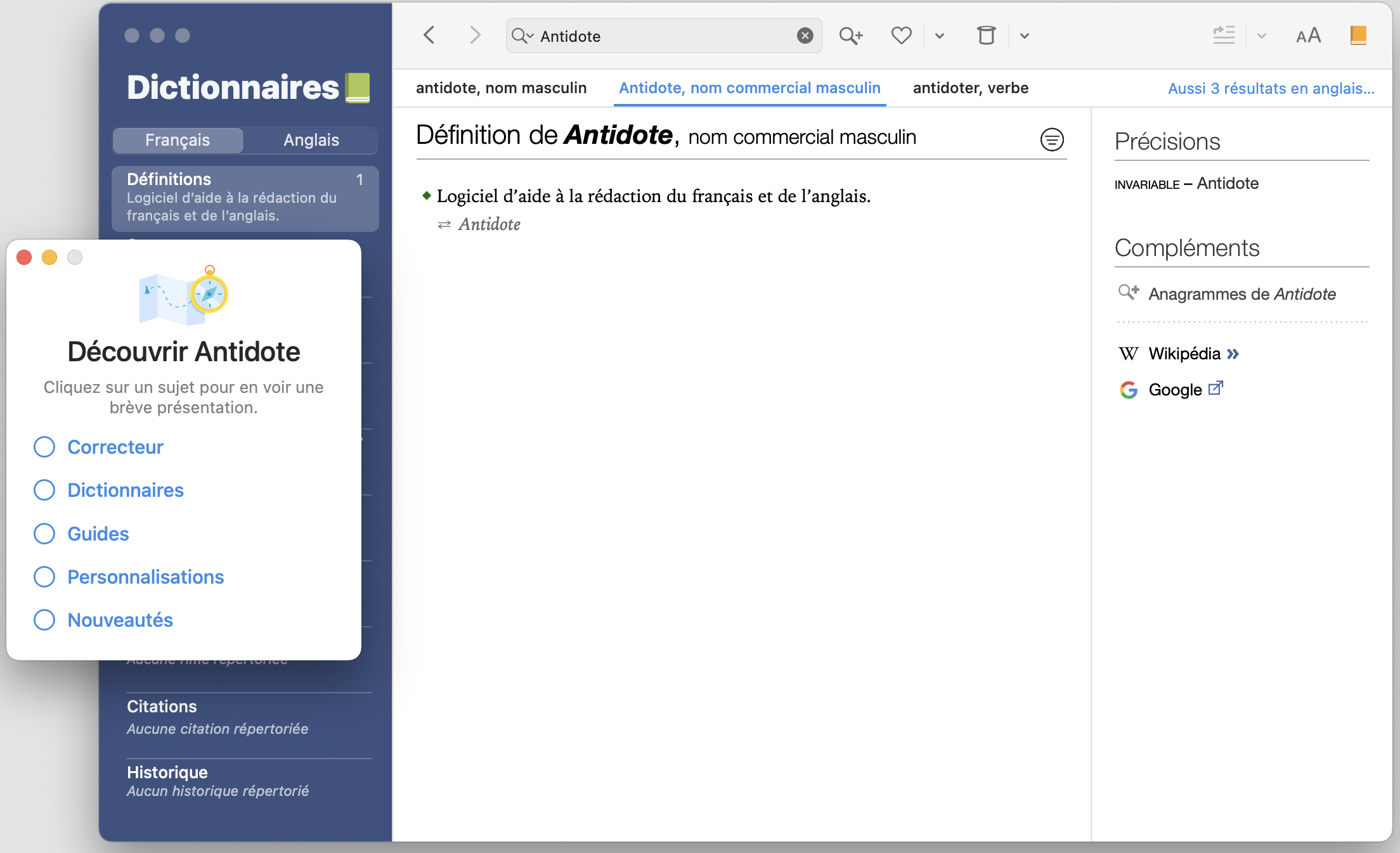Select the Personnalisations radio circle
The height and width of the screenshot is (853, 1400).
(44, 577)
